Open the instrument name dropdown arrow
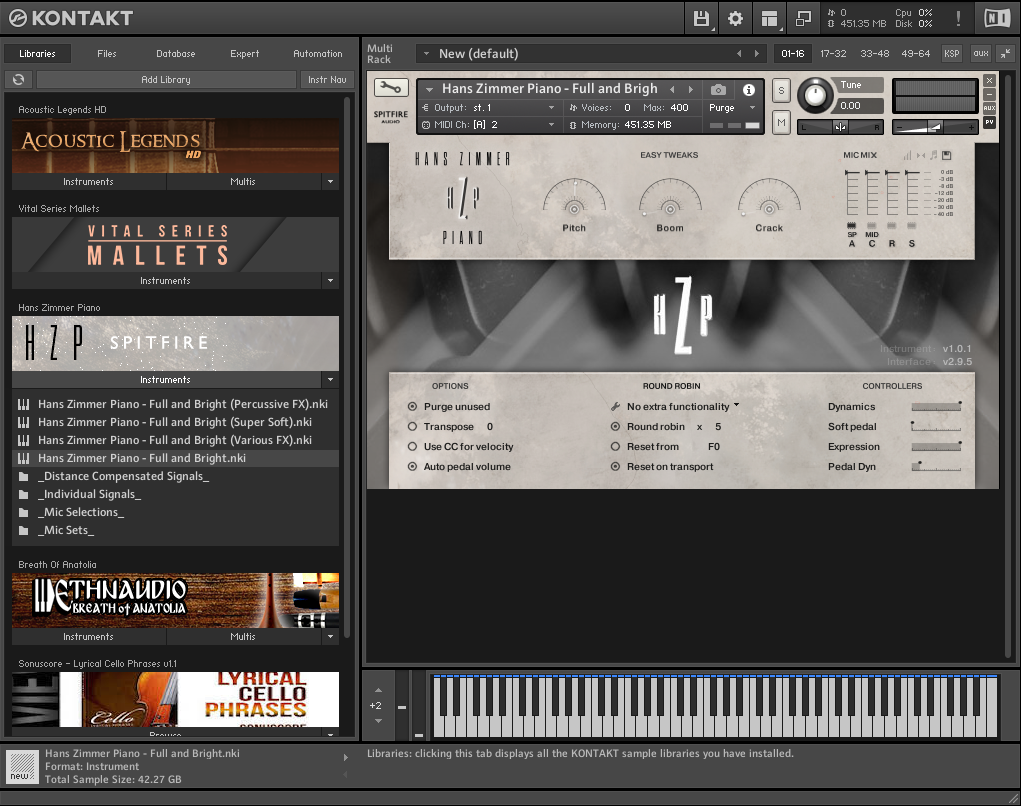Viewport: 1021px width, 806px height. click(x=429, y=89)
